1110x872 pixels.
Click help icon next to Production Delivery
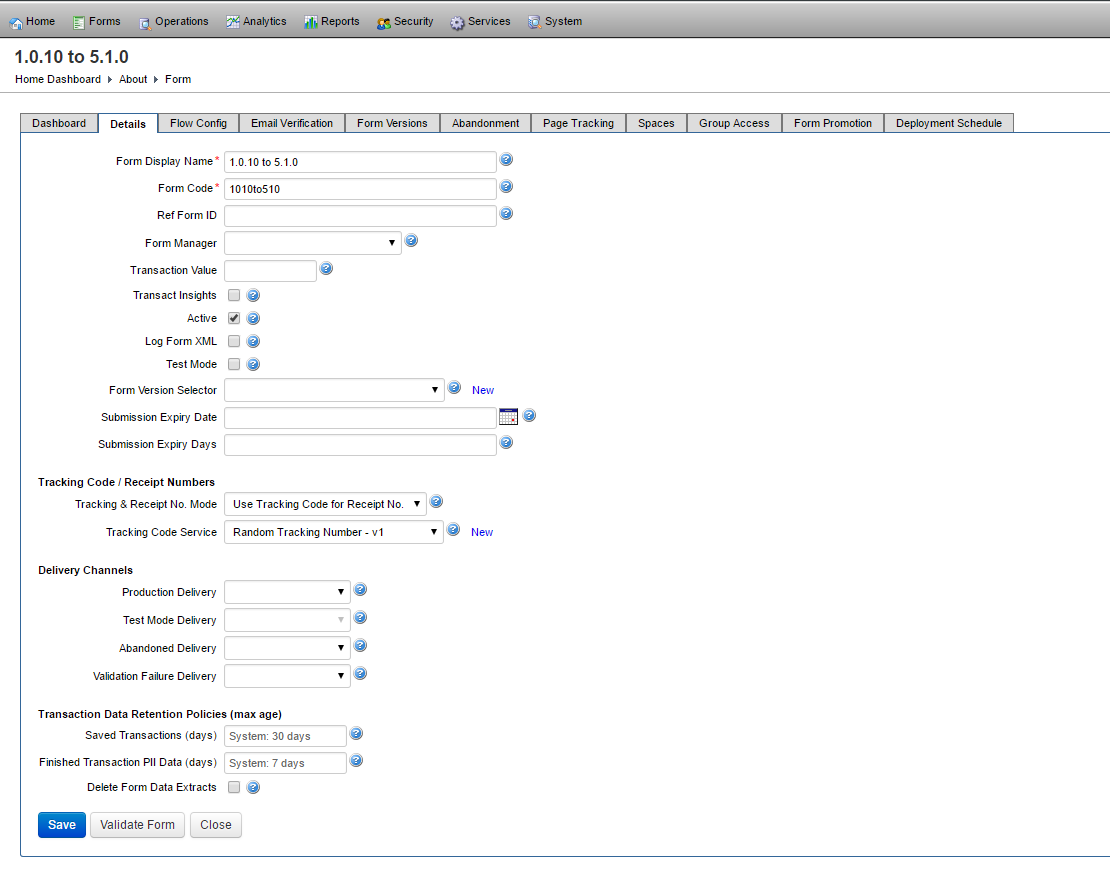click(x=360, y=589)
